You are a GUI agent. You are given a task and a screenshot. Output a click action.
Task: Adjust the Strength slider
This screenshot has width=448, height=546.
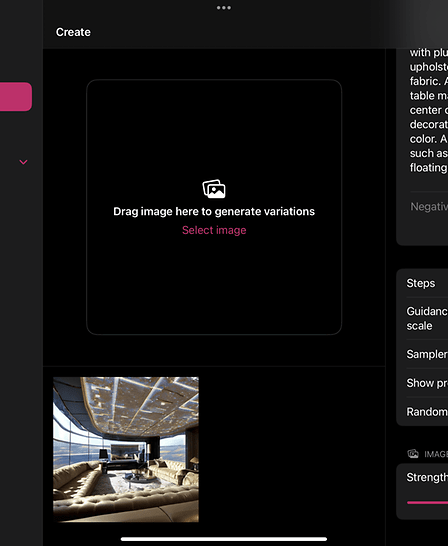pyautogui.click(x=427, y=502)
